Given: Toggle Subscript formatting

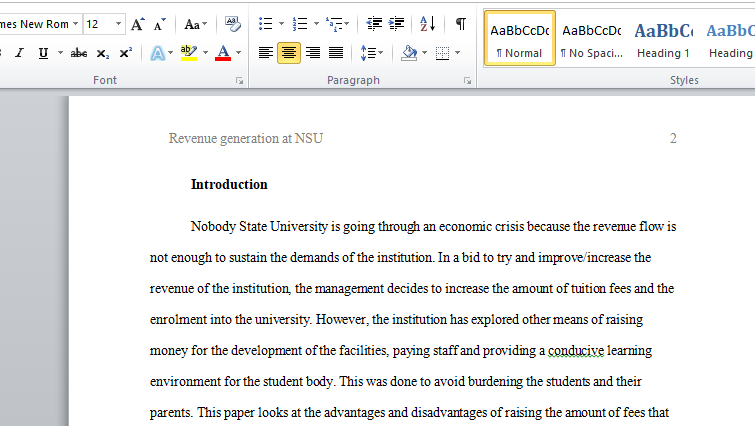Looking at the screenshot, I should [102, 52].
